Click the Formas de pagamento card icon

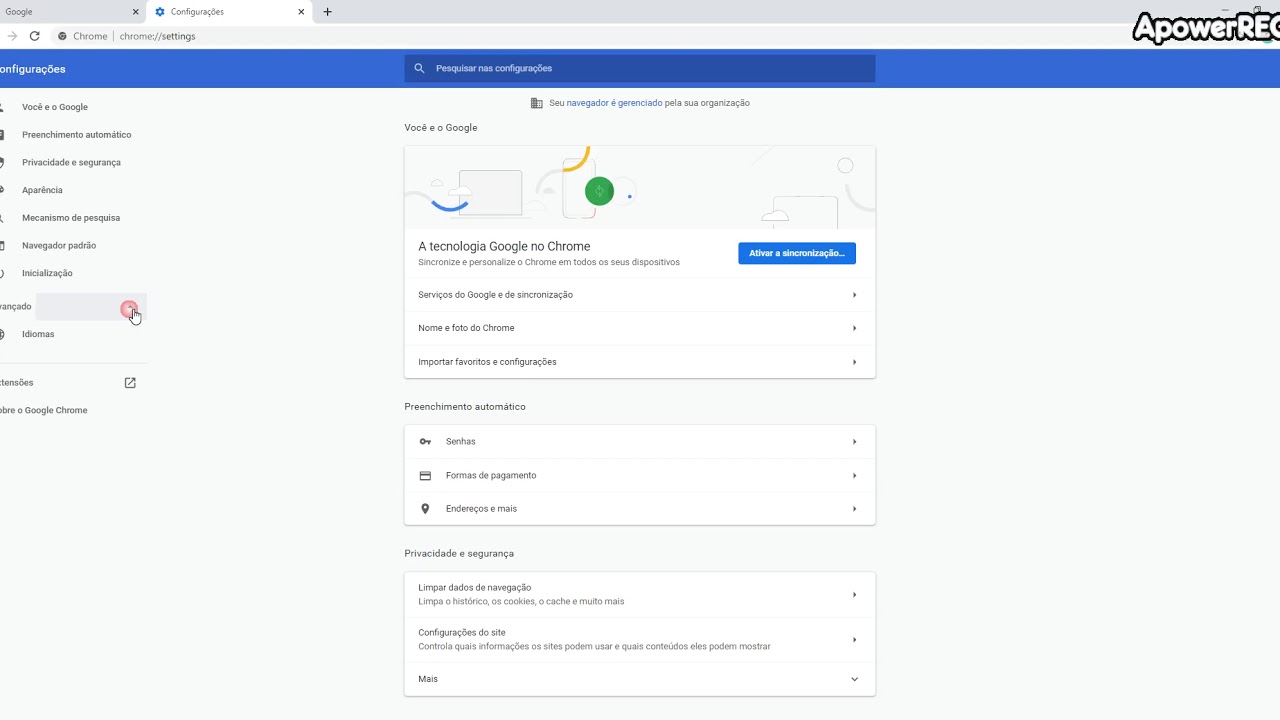425,476
